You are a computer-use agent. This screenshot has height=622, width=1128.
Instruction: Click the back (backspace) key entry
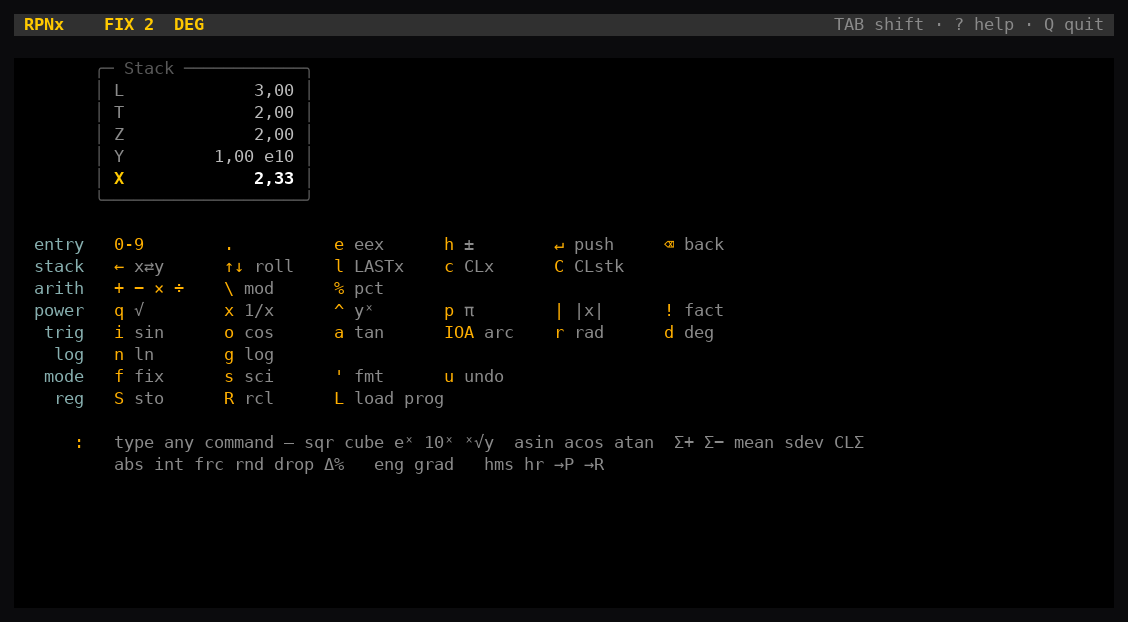tap(693, 244)
